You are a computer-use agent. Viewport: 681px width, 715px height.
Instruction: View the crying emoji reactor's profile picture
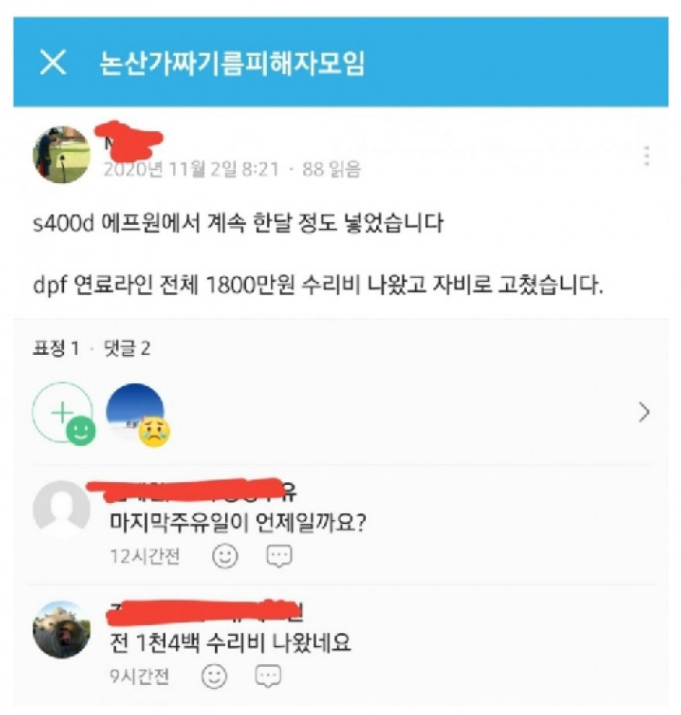click(x=135, y=412)
